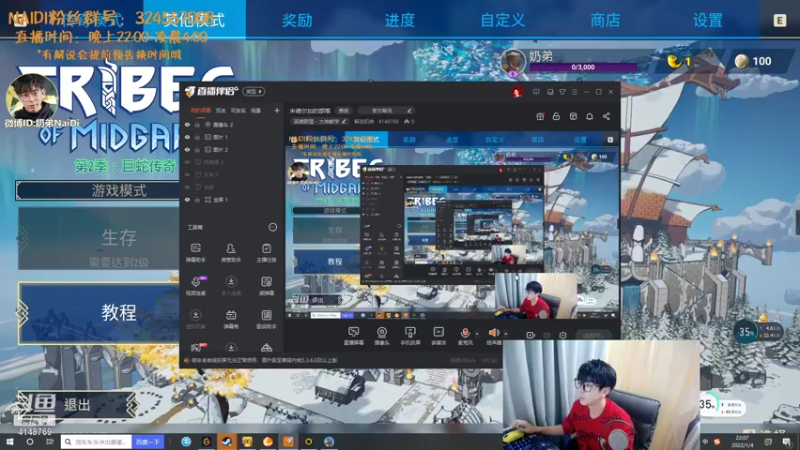The height and width of the screenshot is (450, 800).
Task: Open the 奖励 tab in game menu
Action: [x=297, y=20]
